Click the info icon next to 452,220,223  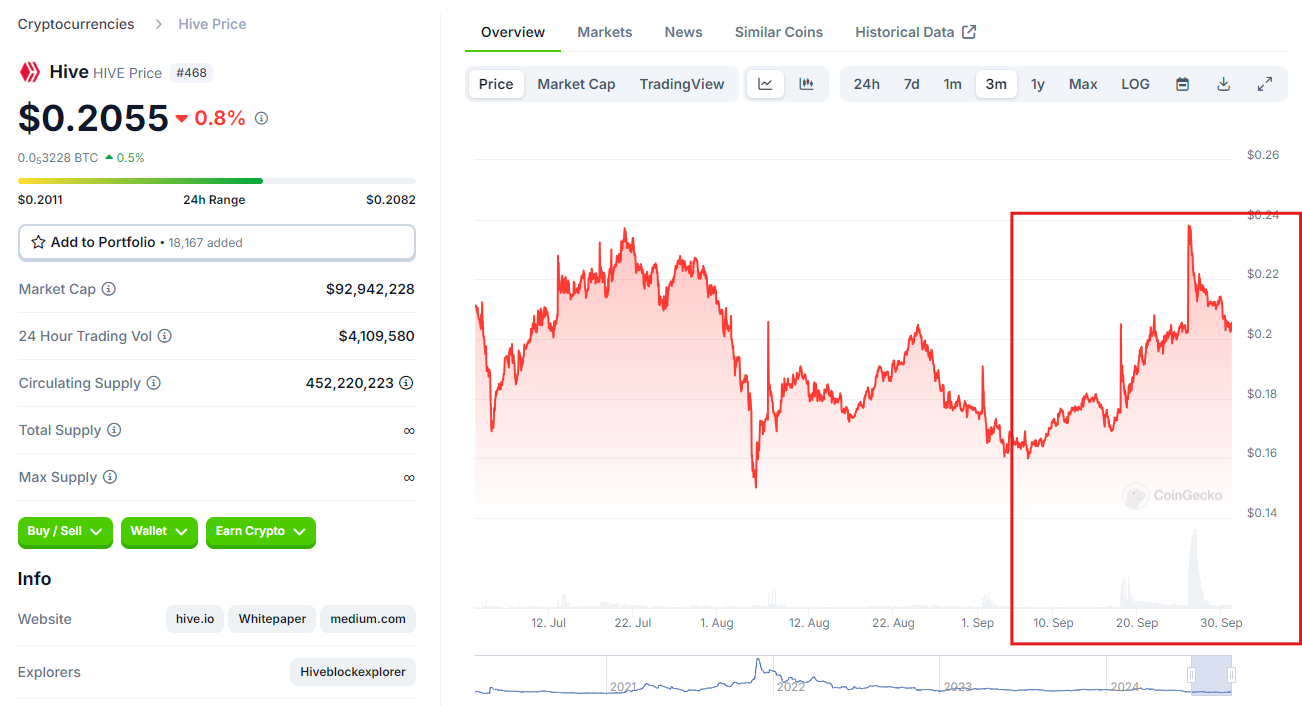[406, 383]
